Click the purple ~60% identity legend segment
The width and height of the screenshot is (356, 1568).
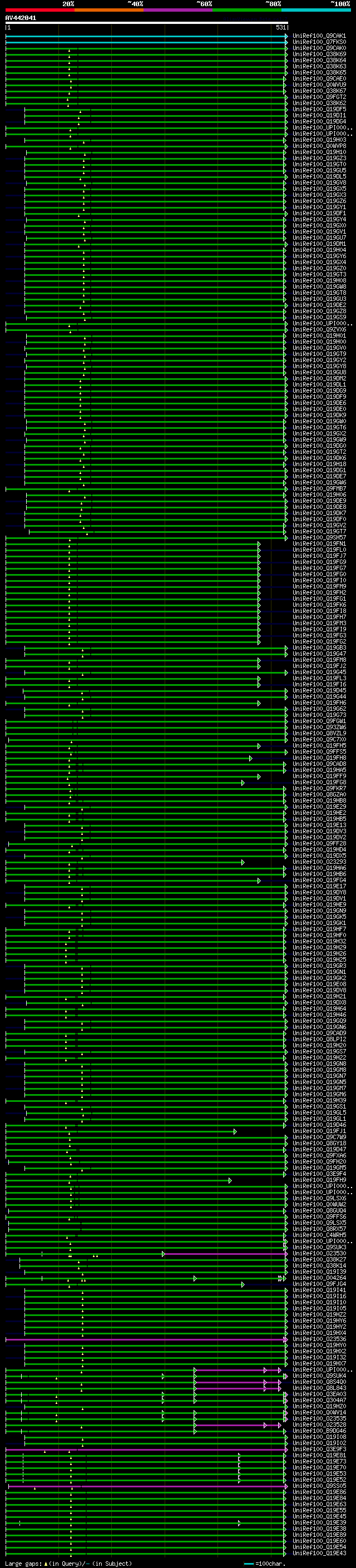click(179, 11)
